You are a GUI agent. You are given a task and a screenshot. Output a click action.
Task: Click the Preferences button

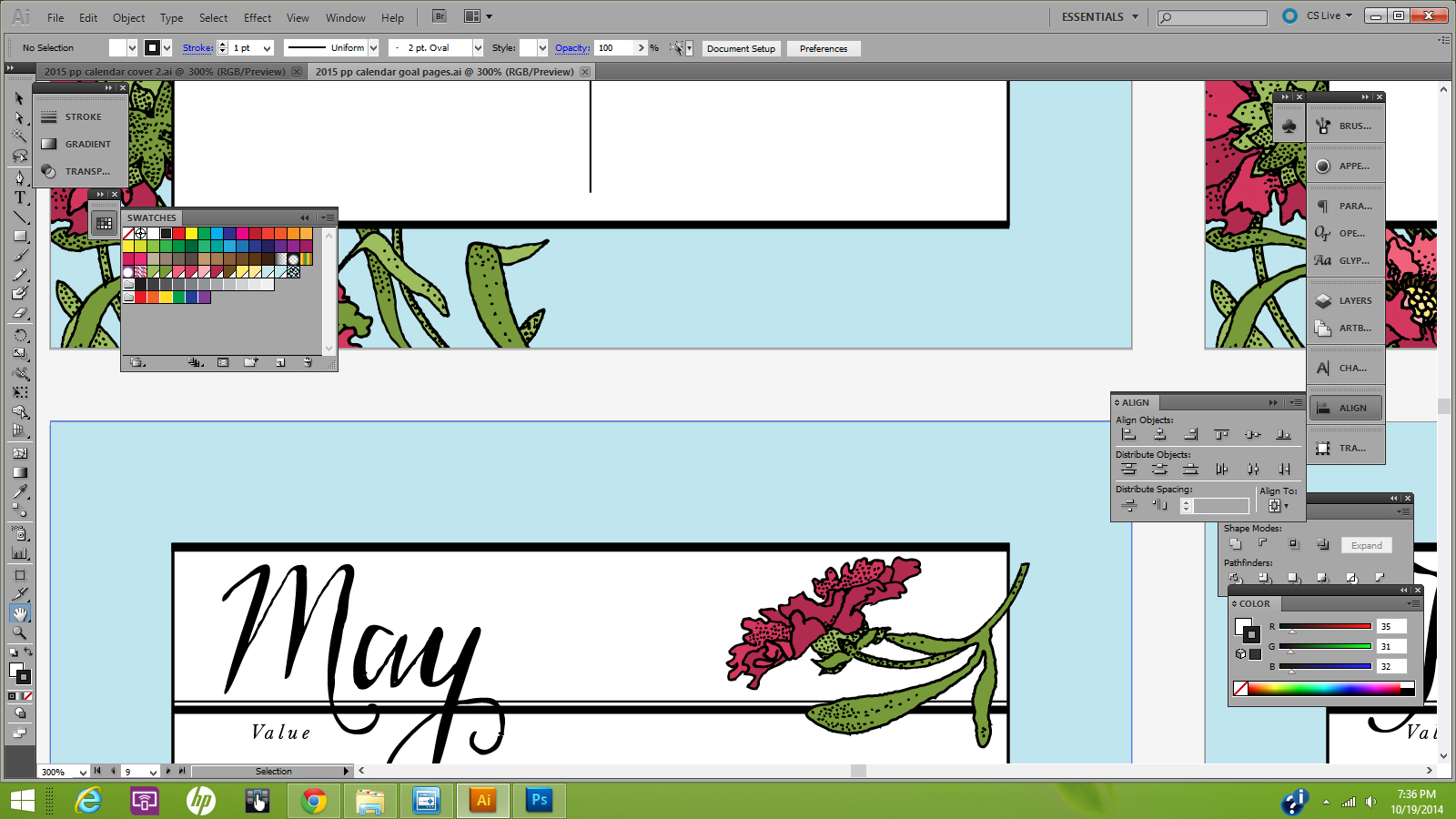point(824,49)
